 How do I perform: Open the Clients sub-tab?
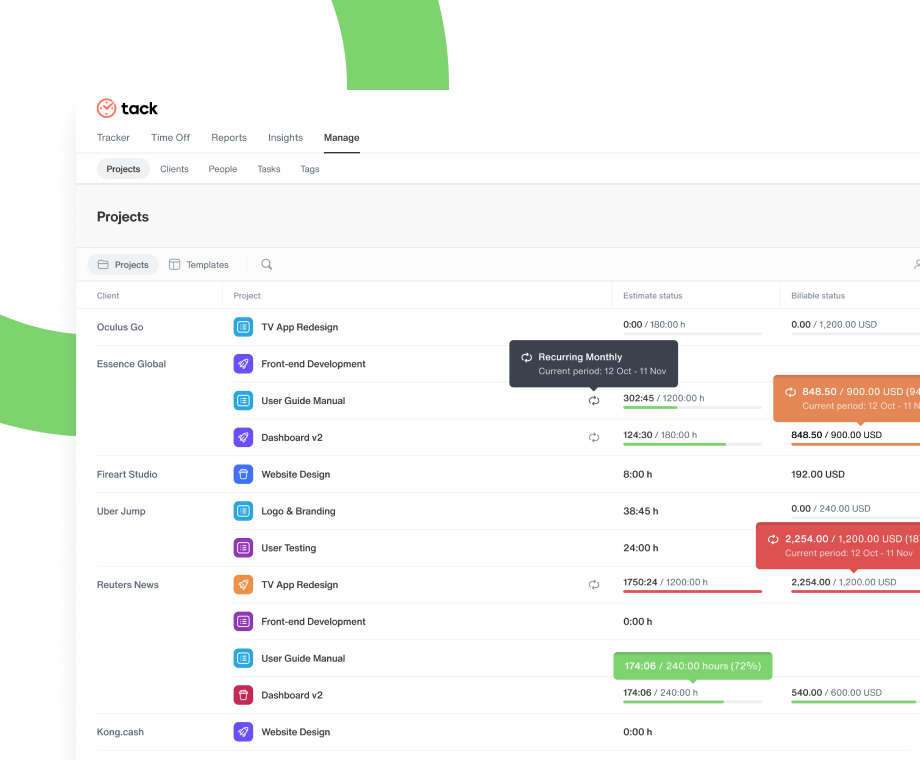[x=174, y=169]
